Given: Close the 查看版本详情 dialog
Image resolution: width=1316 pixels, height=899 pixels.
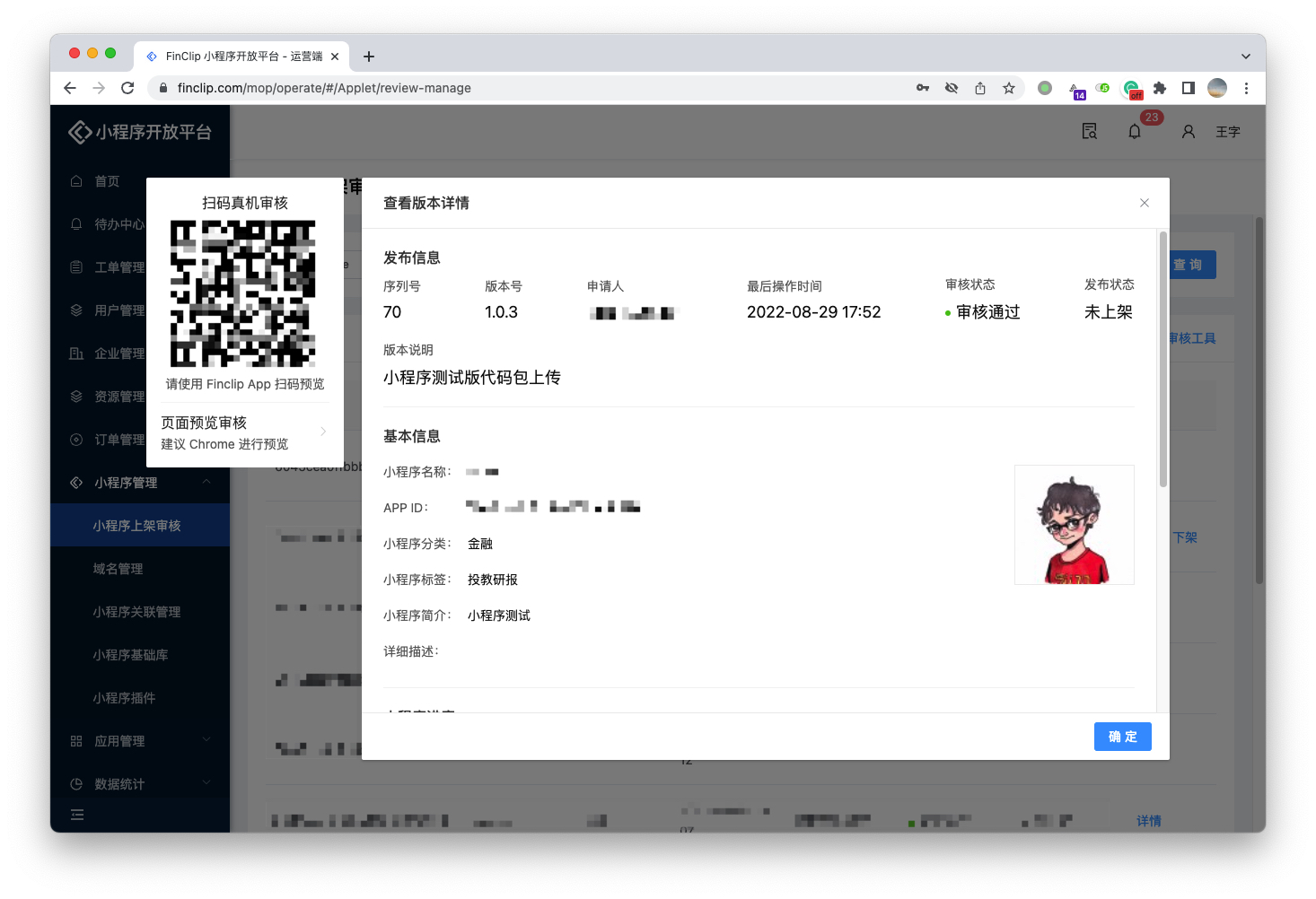Looking at the screenshot, I should click(1145, 203).
